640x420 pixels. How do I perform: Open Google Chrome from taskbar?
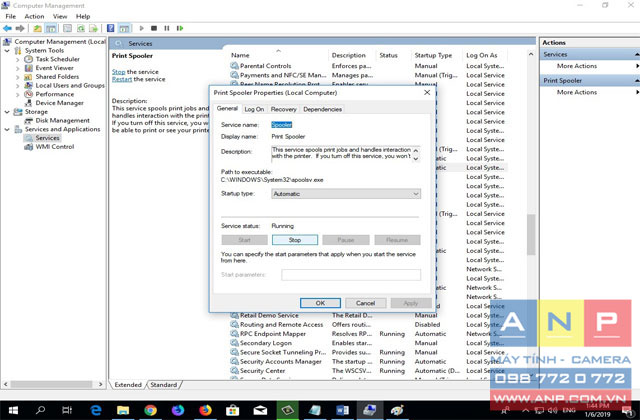150,410
